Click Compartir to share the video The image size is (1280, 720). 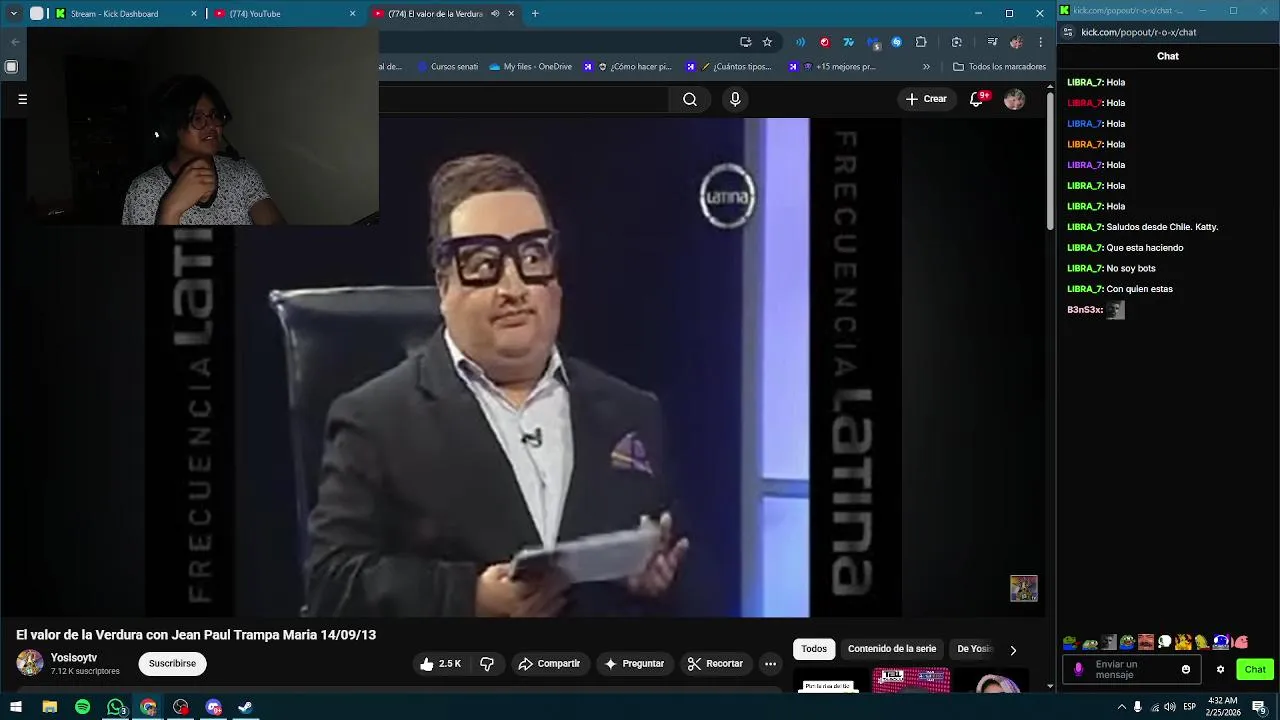click(548, 664)
